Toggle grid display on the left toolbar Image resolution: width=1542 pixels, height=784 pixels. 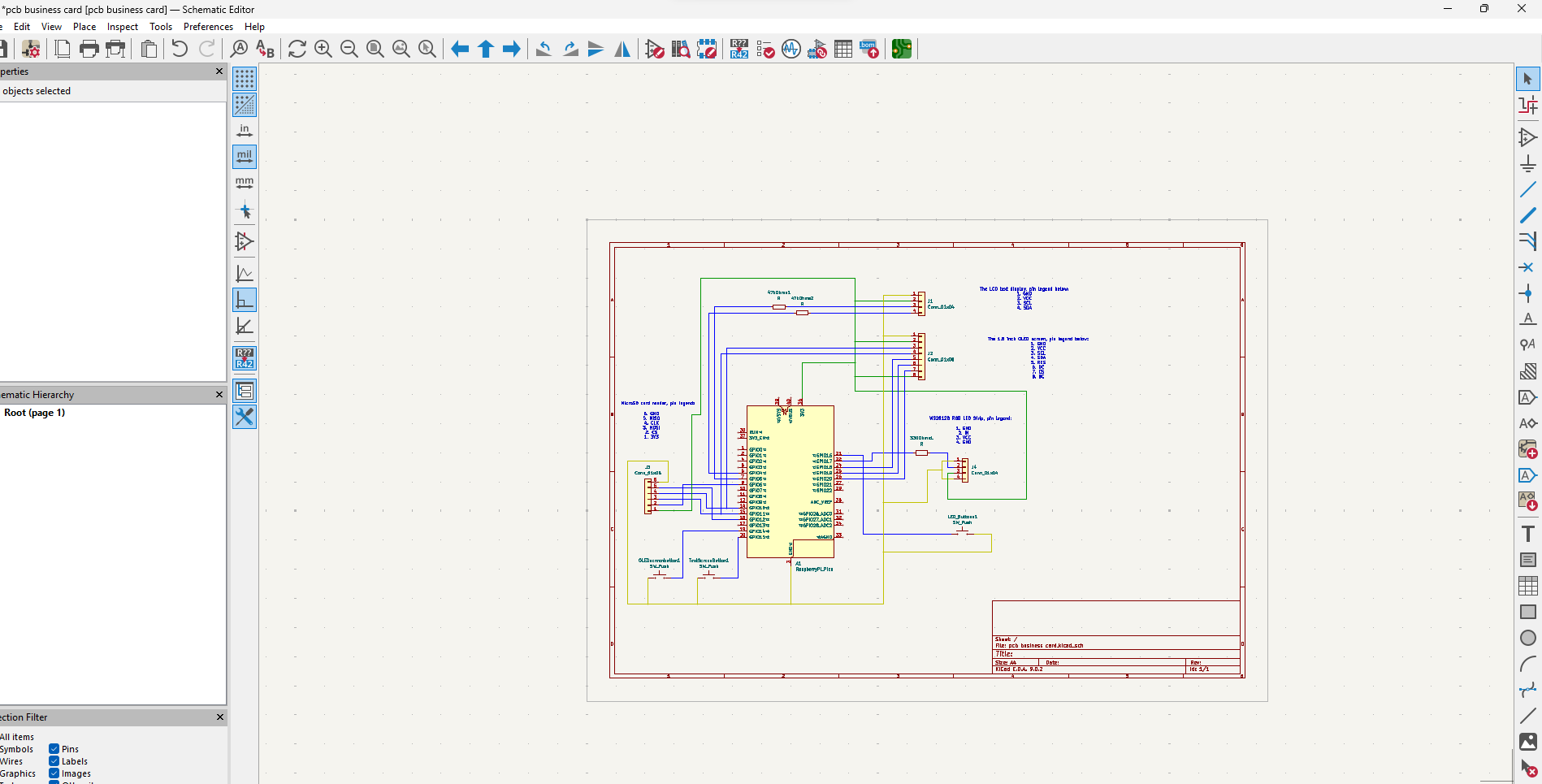(245, 79)
